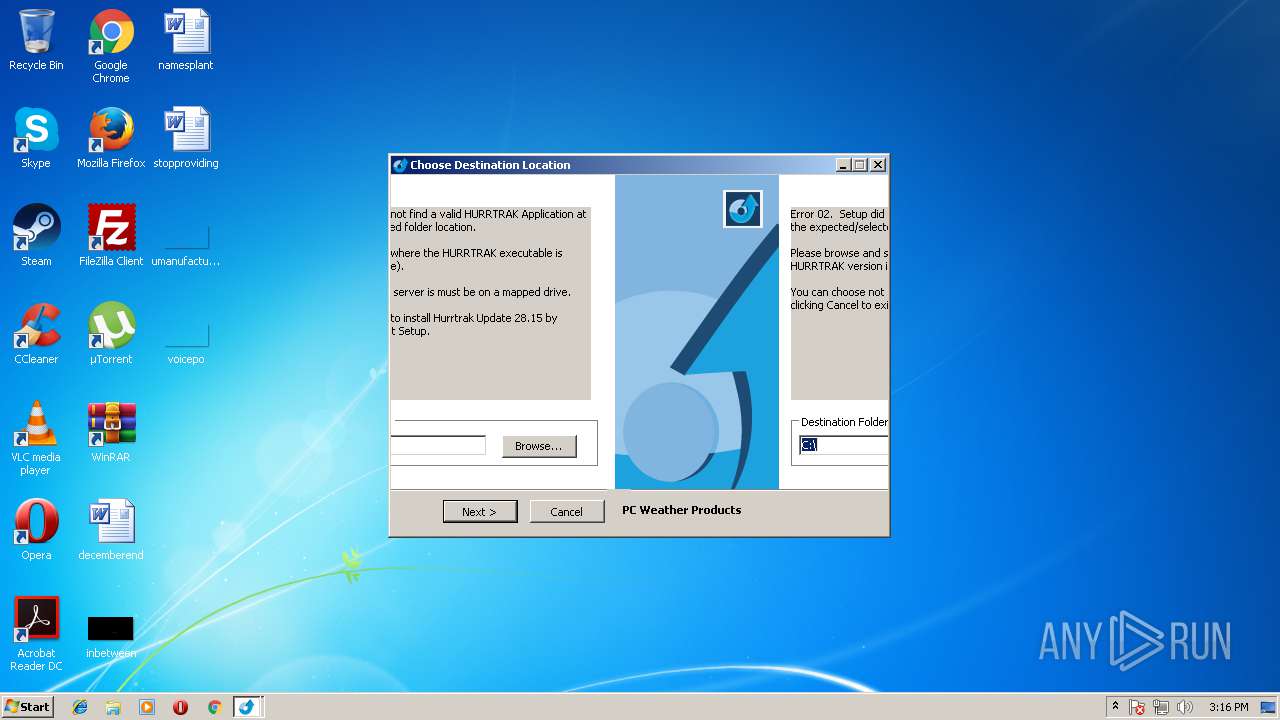Open Internet Explorer in taskbar

[80, 707]
